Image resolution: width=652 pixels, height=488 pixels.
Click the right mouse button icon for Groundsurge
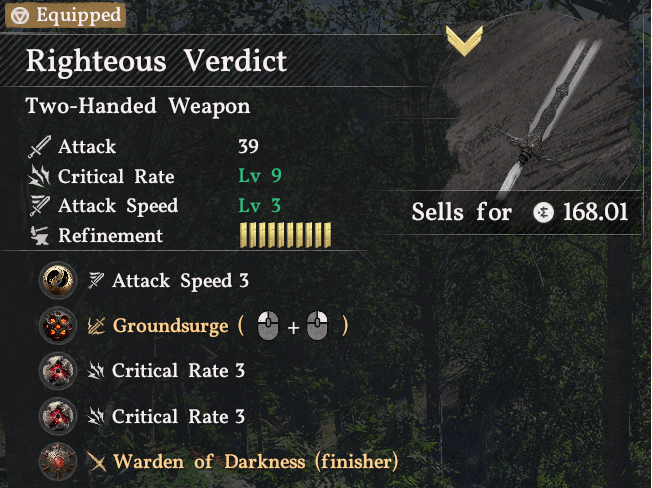[317, 326]
